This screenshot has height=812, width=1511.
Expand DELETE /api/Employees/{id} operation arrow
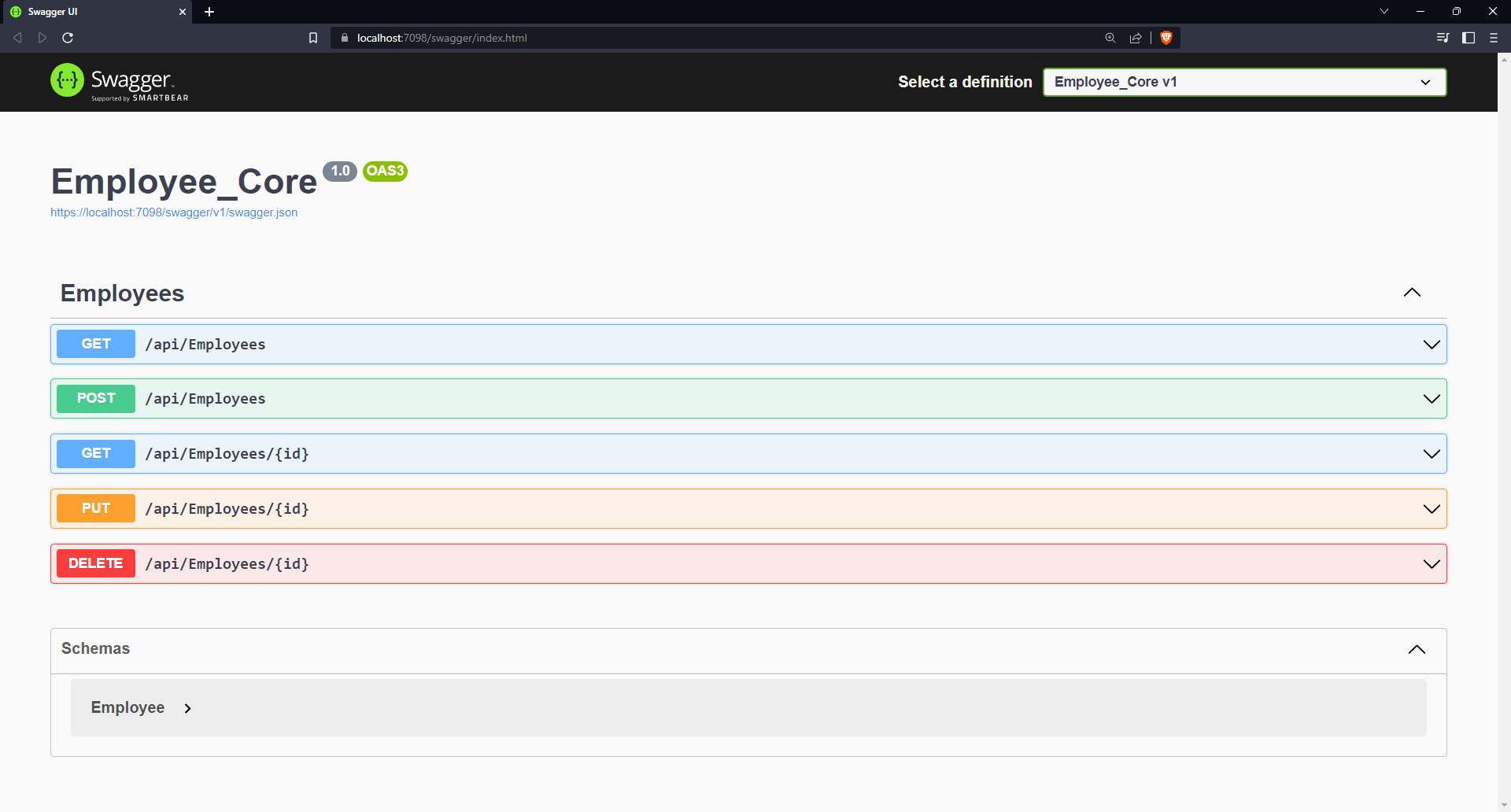point(1432,564)
